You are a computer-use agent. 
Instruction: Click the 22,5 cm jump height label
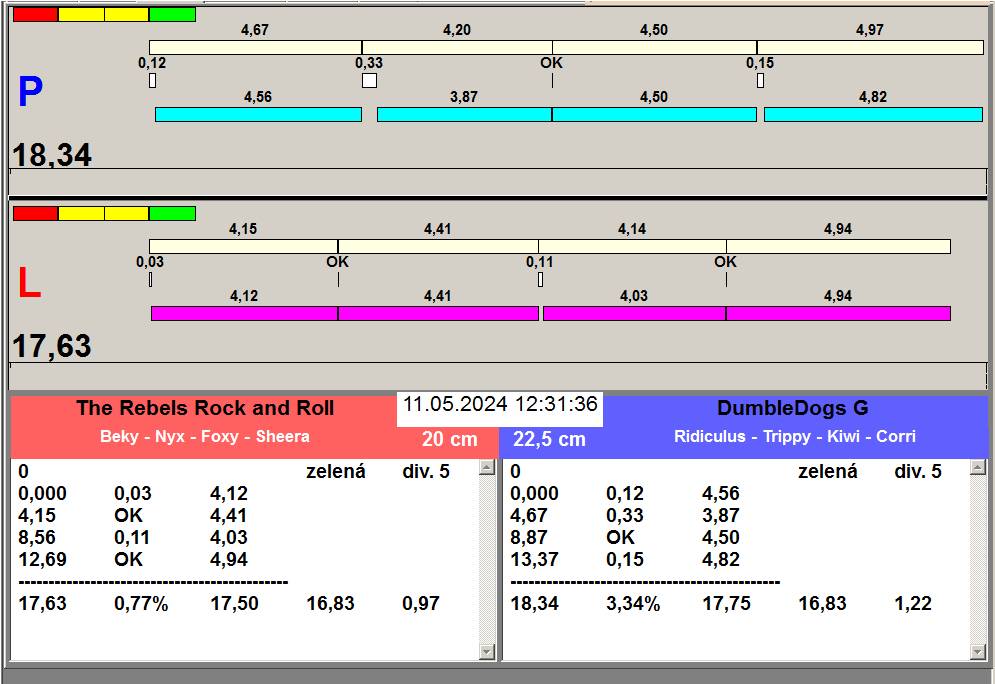point(549,440)
